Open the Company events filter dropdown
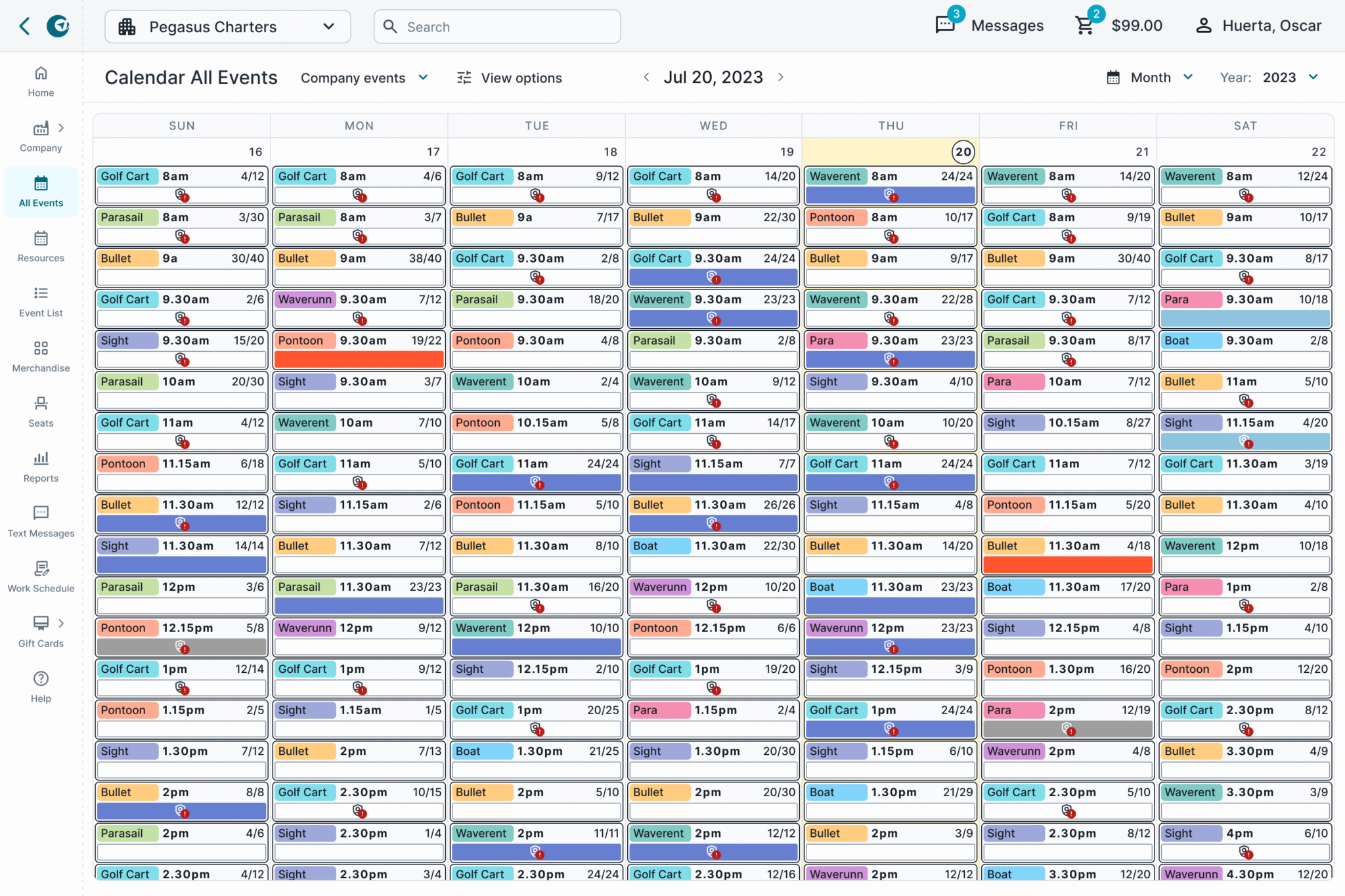The width and height of the screenshot is (1345, 896). [x=364, y=77]
